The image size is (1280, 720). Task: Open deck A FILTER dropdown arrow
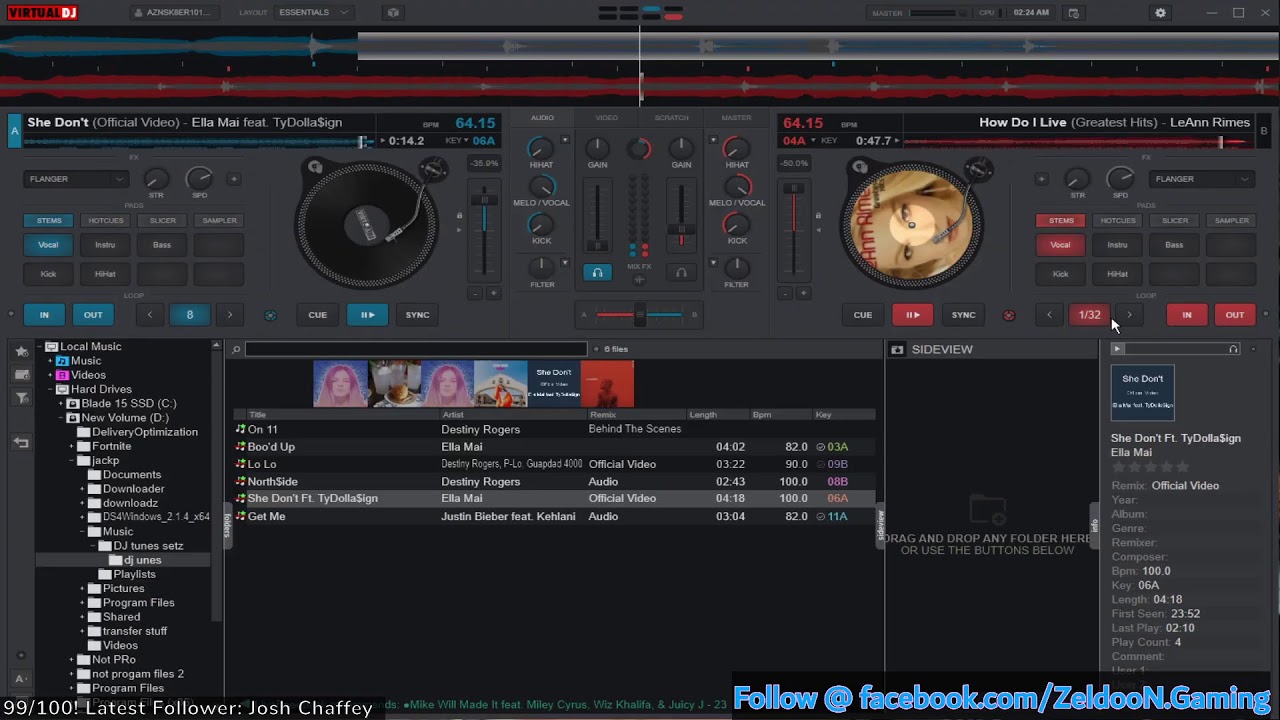[565, 262]
